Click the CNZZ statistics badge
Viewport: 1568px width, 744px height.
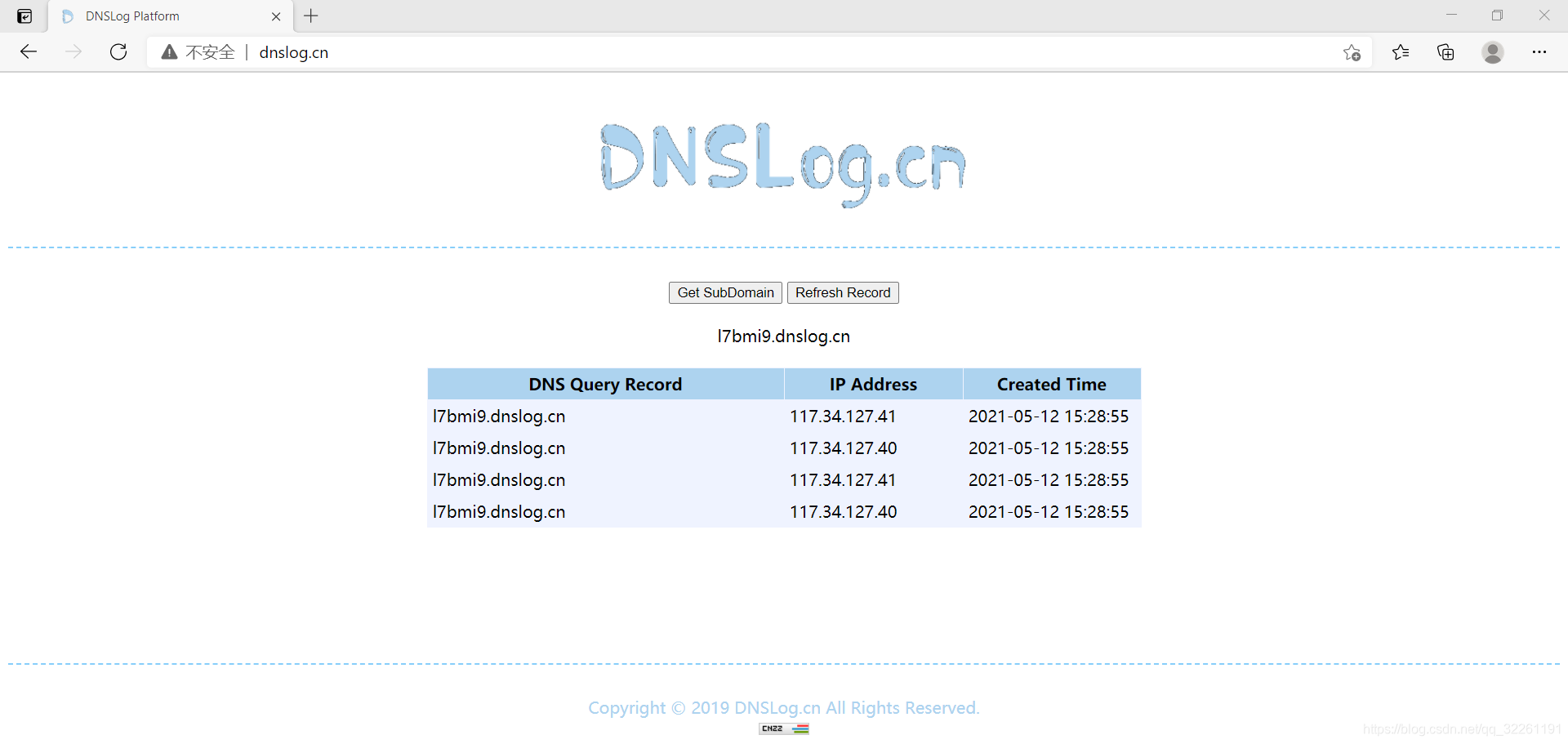[784, 728]
